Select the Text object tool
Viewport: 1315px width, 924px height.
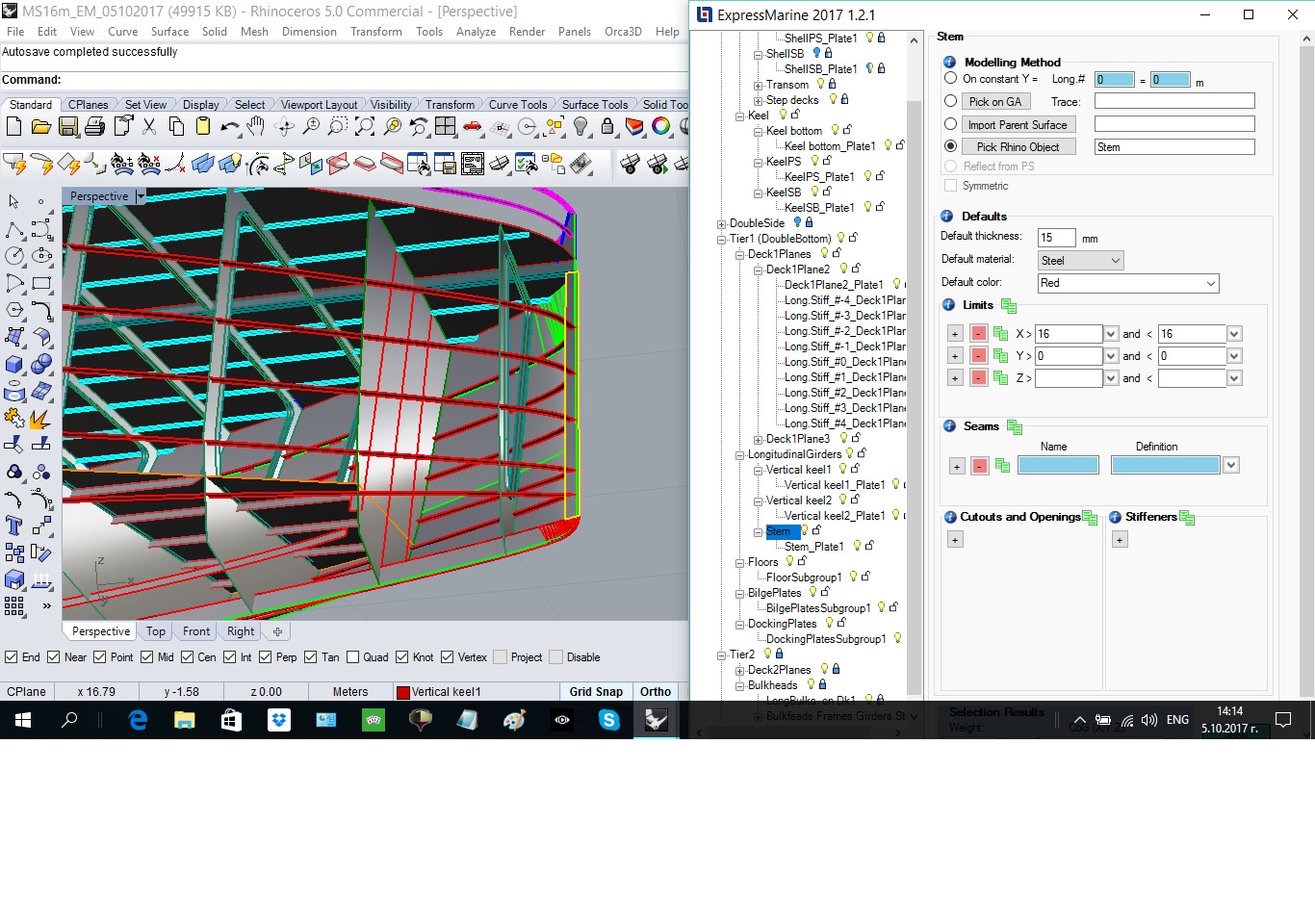click(x=14, y=526)
